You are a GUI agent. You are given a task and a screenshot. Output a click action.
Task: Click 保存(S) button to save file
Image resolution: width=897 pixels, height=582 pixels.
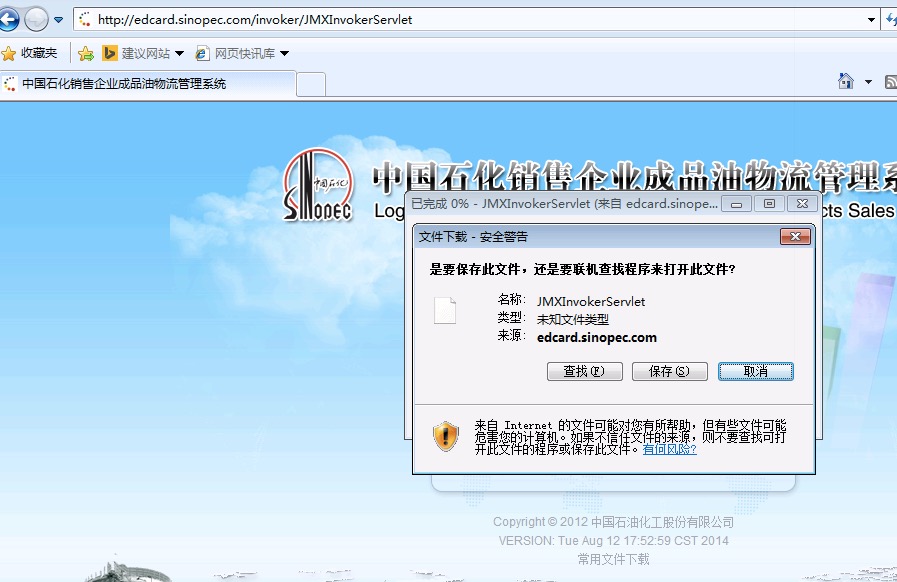(x=670, y=371)
